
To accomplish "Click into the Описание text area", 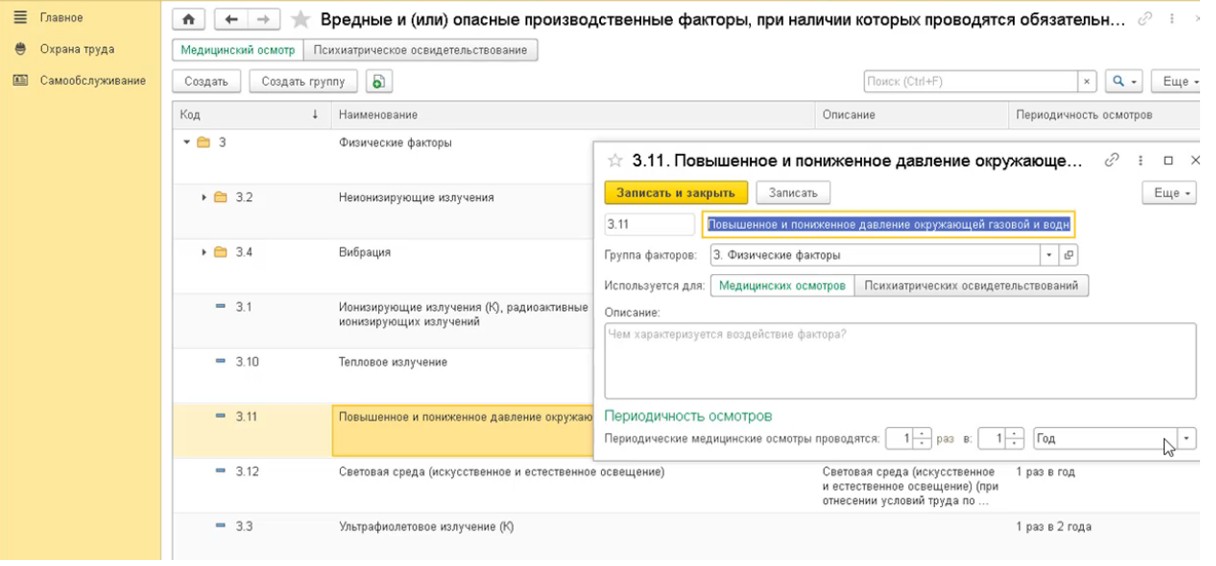I will click(x=900, y=360).
